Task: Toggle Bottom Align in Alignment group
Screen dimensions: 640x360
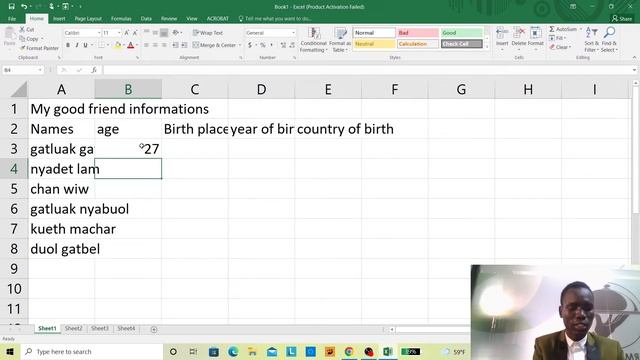Action: [164, 33]
